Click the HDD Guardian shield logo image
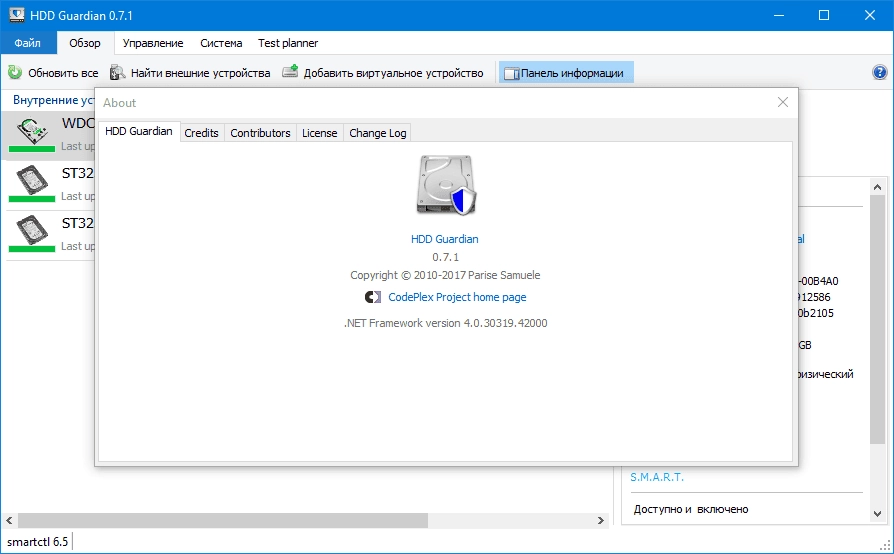The width and height of the screenshot is (894, 554). (x=445, y=185)
